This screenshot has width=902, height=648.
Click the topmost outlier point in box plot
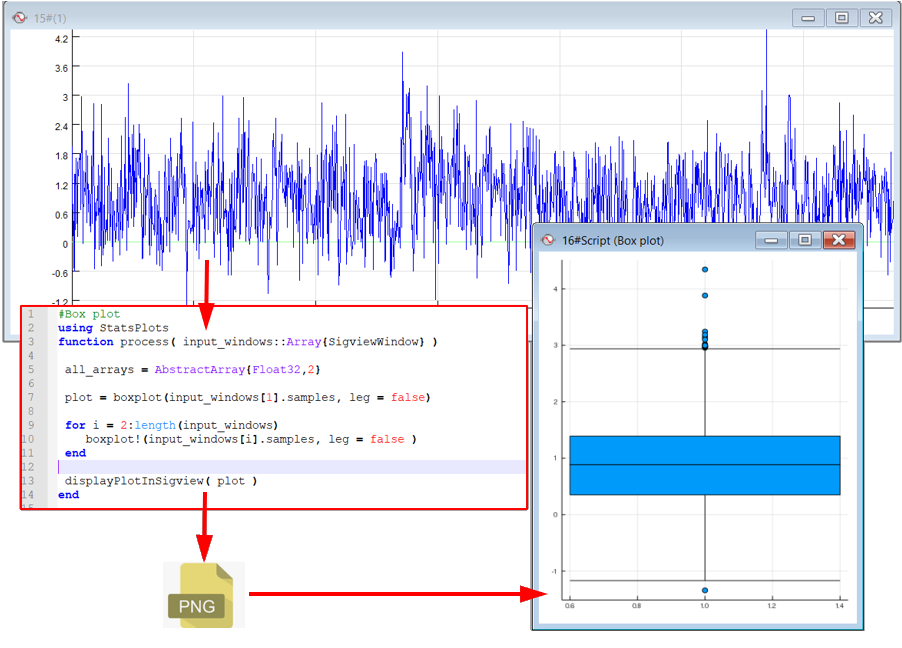pyautogui.click(x=705, y=270)
